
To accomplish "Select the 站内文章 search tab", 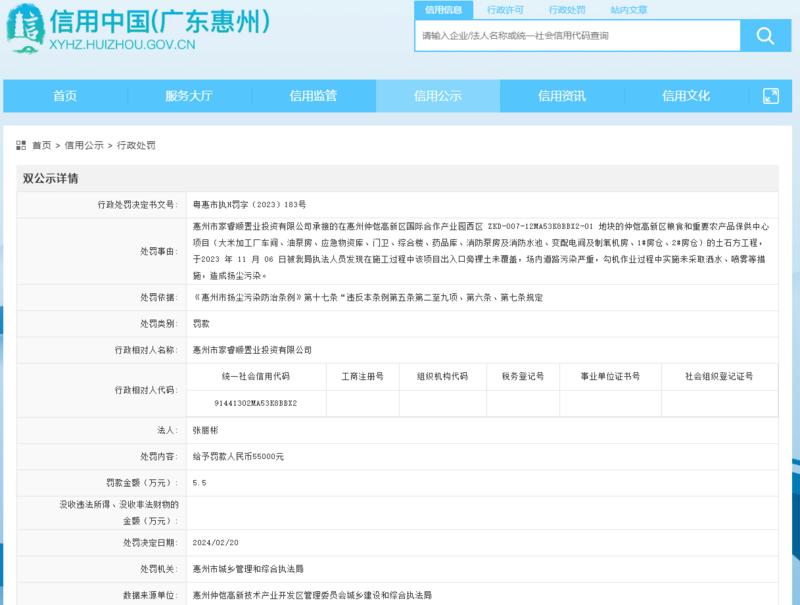I will (629, 10).
